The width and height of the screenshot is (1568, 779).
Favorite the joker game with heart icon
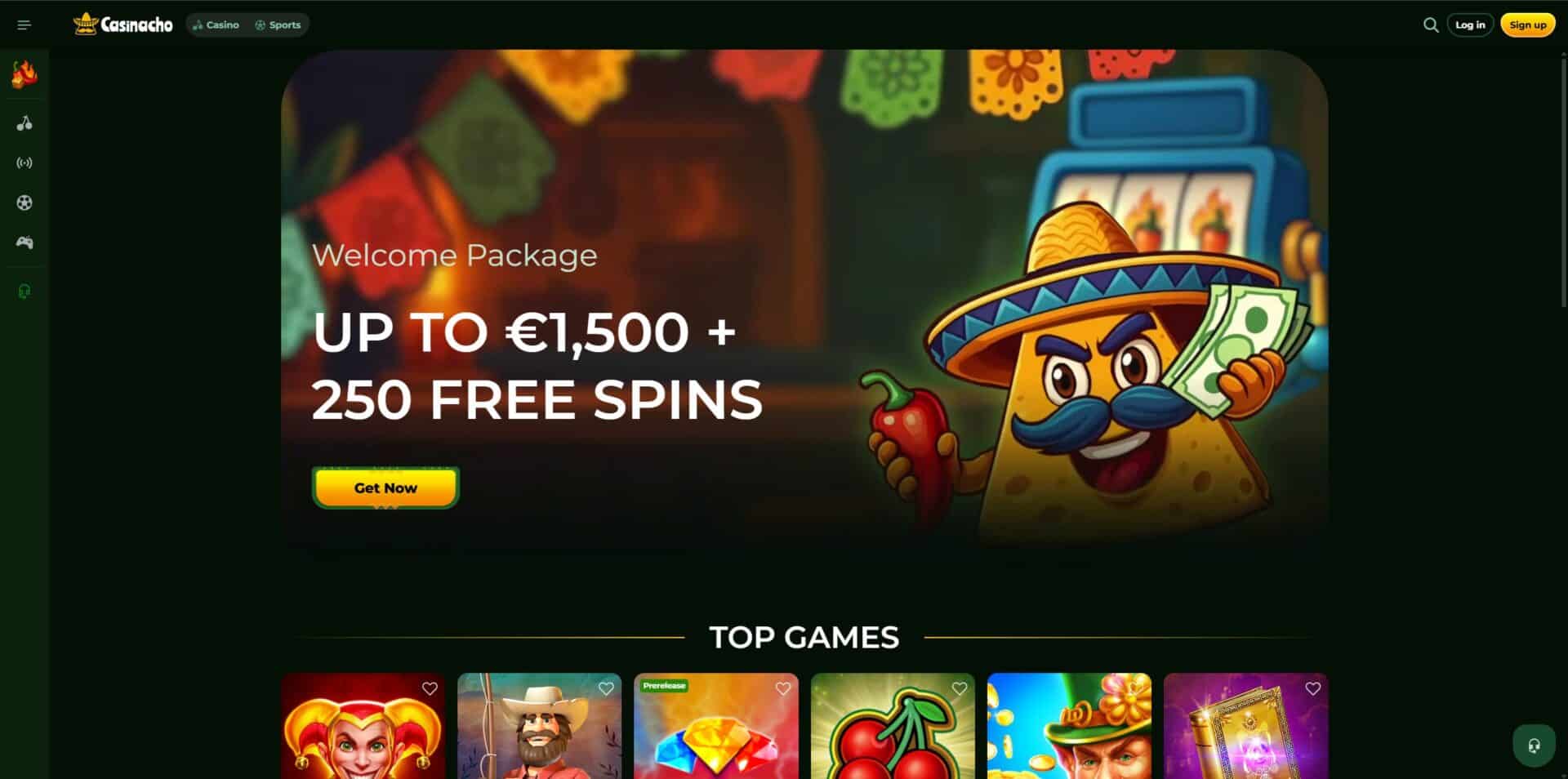coord(430,689)
